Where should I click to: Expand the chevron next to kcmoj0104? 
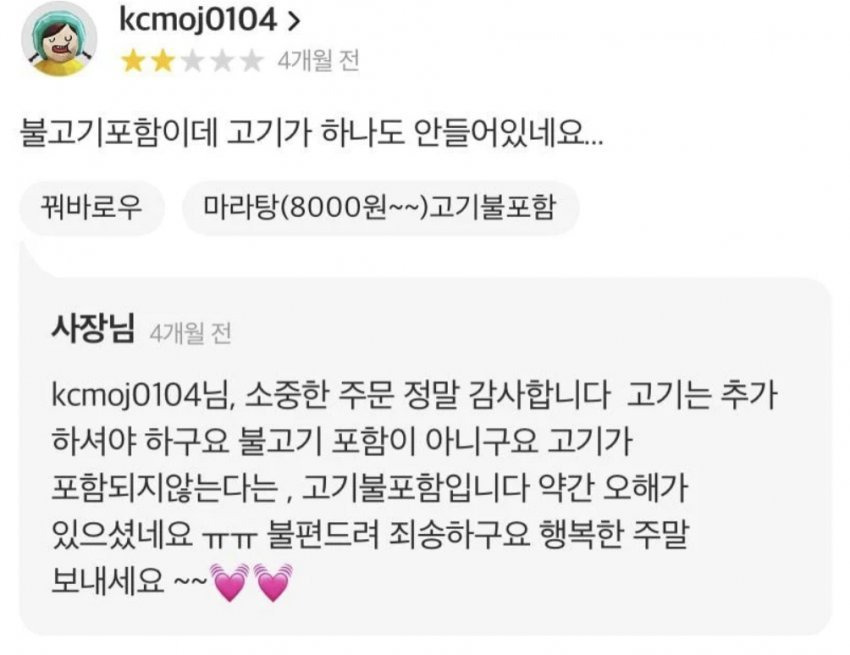coord(293,21)
